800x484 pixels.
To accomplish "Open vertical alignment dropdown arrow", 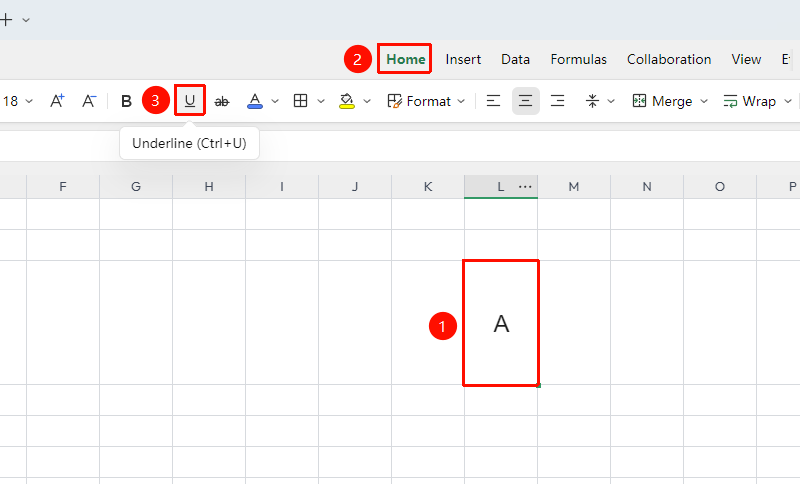I will (611, 101).
